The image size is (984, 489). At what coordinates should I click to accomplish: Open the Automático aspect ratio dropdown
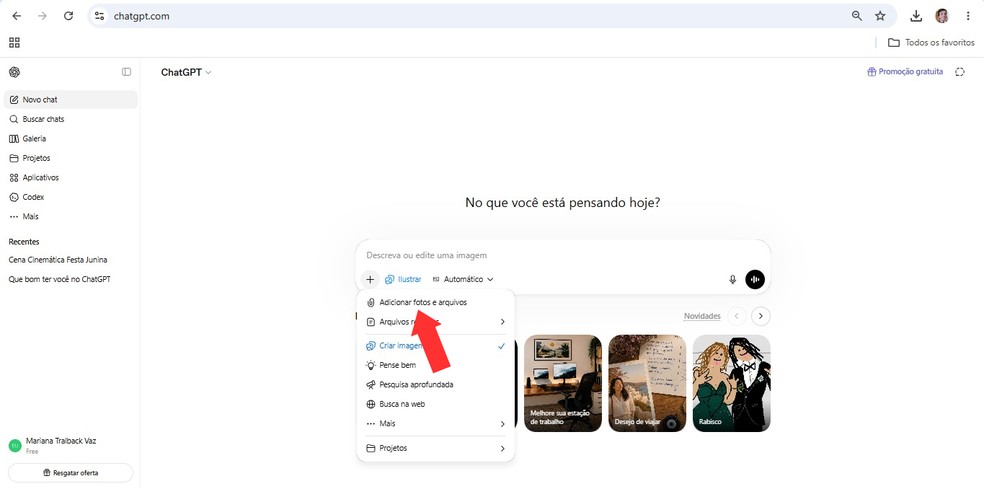click(x=463, y=279)
